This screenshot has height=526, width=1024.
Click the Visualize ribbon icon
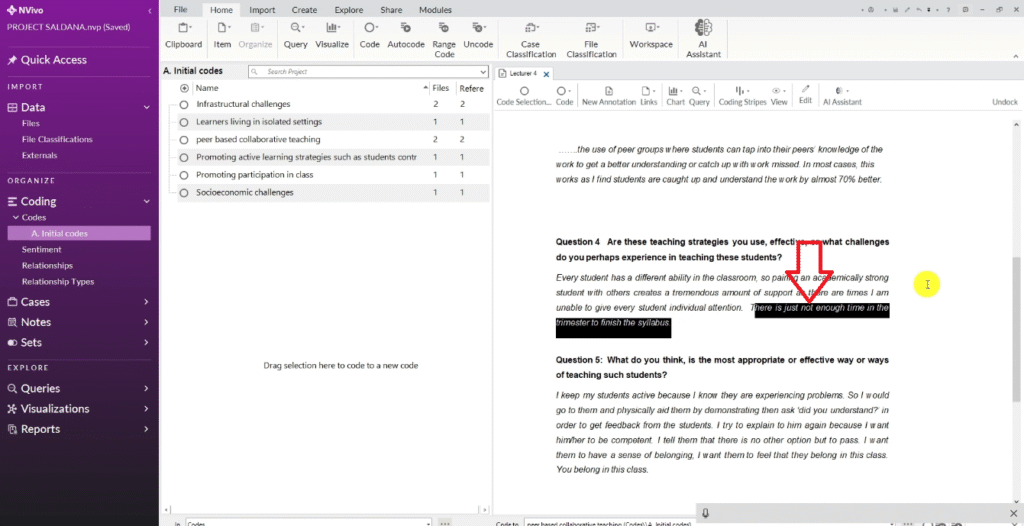coord(332,29)
